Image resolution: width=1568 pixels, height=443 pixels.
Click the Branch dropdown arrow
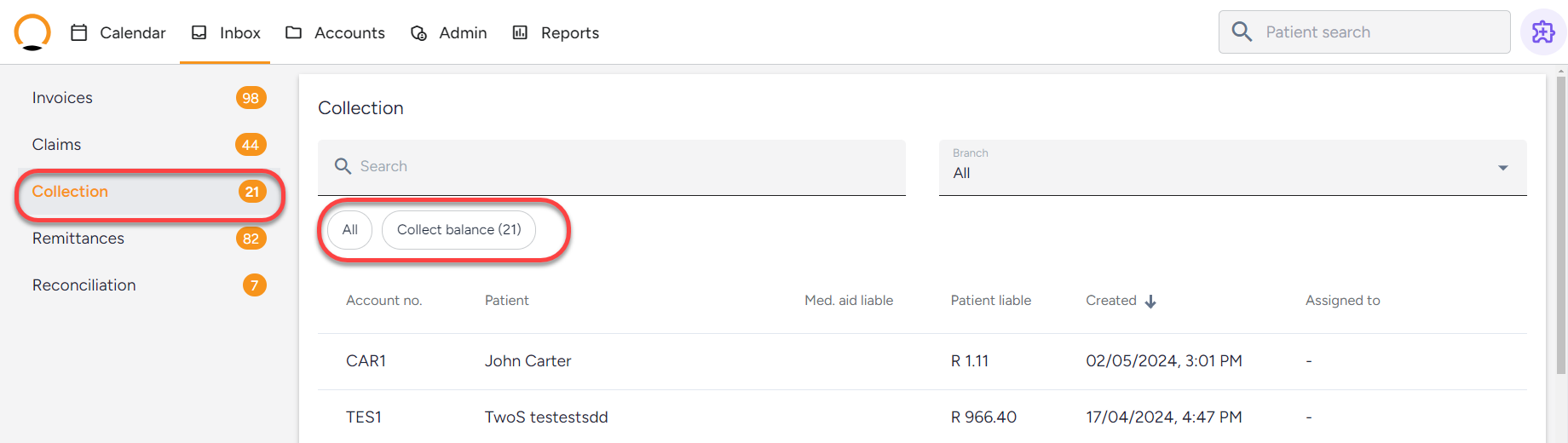tap(1503, 168)
